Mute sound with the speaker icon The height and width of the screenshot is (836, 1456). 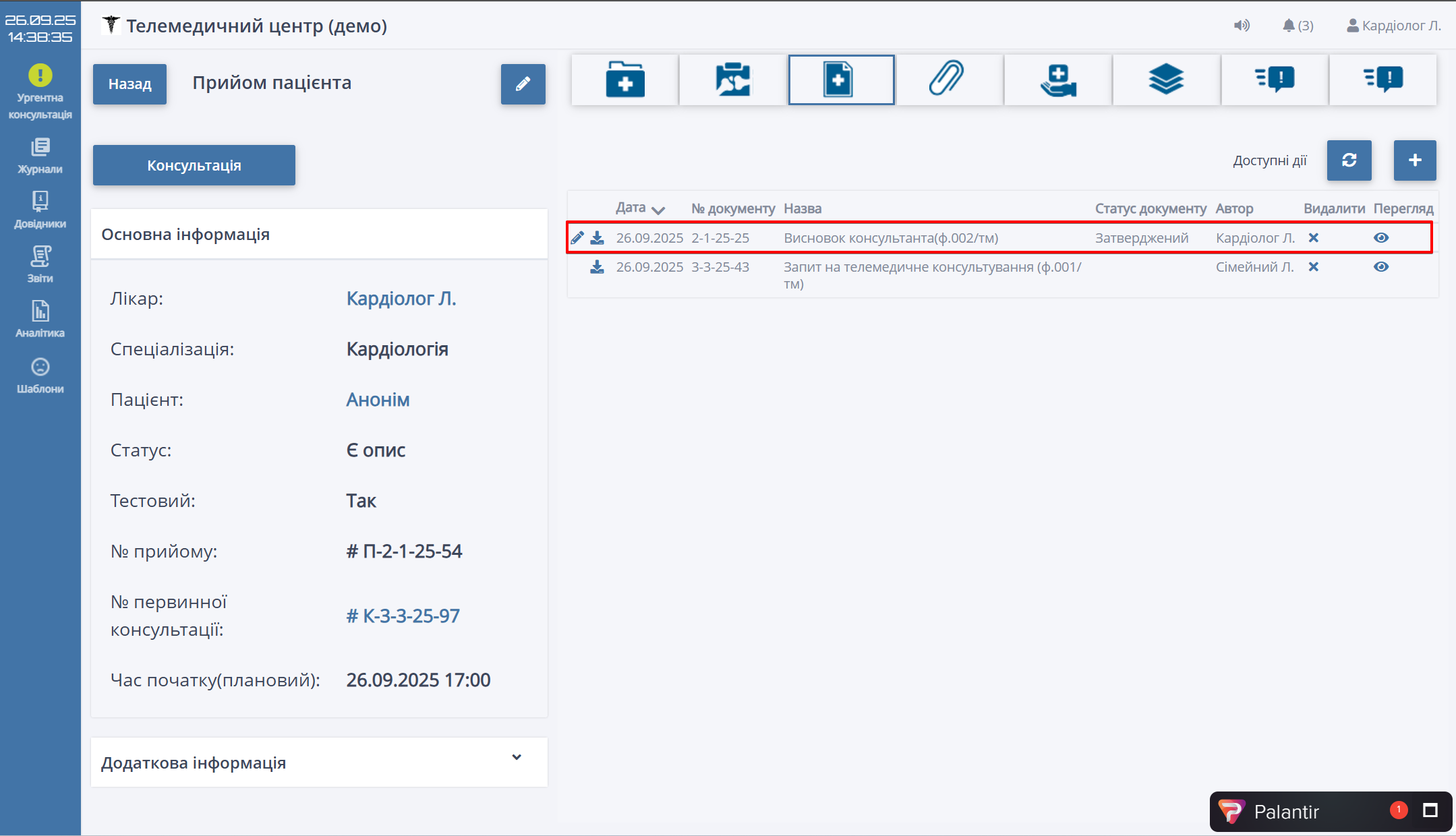point(1242,26)
